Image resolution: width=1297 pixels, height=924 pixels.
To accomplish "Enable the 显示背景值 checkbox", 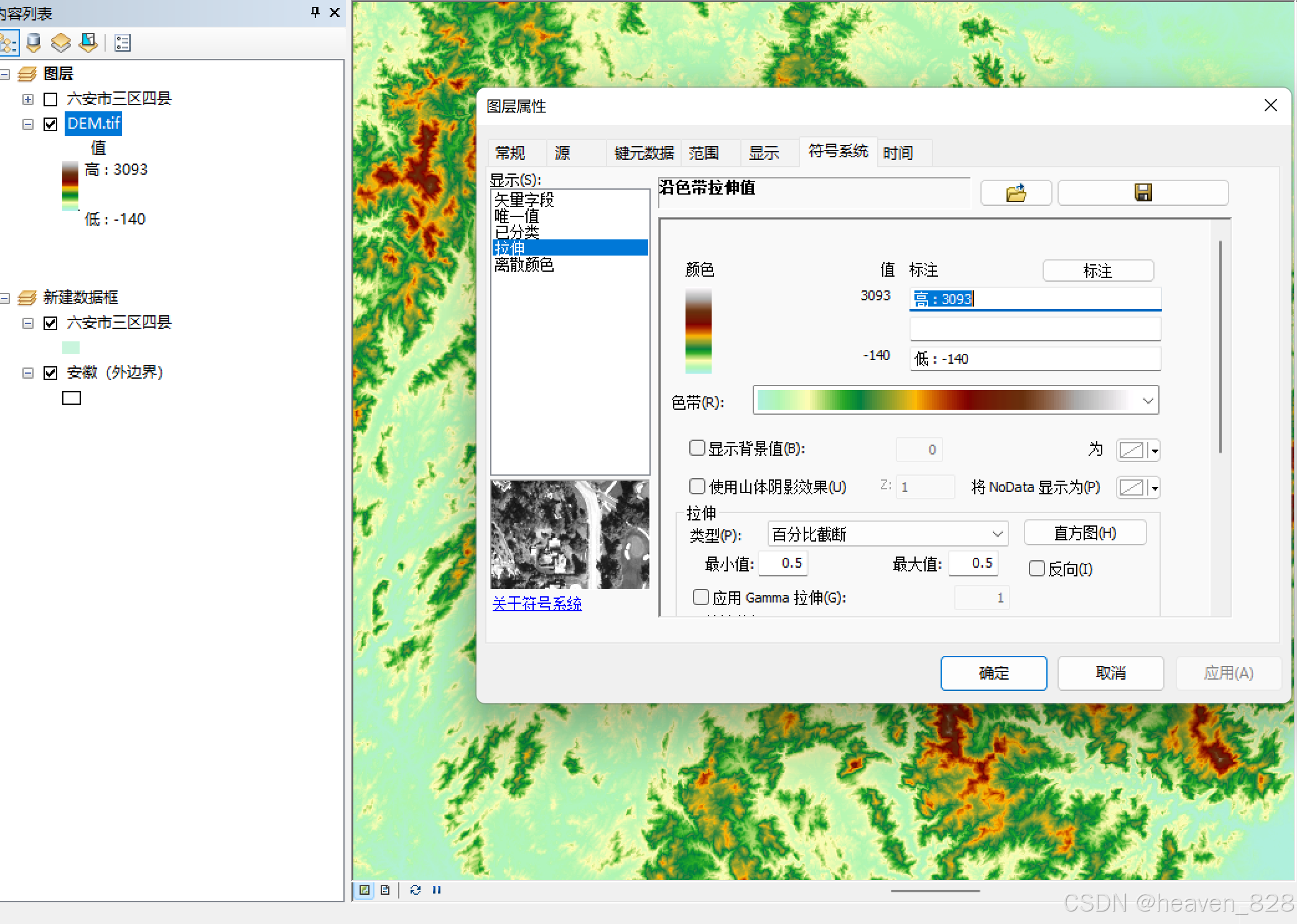I will pos(697,448).
